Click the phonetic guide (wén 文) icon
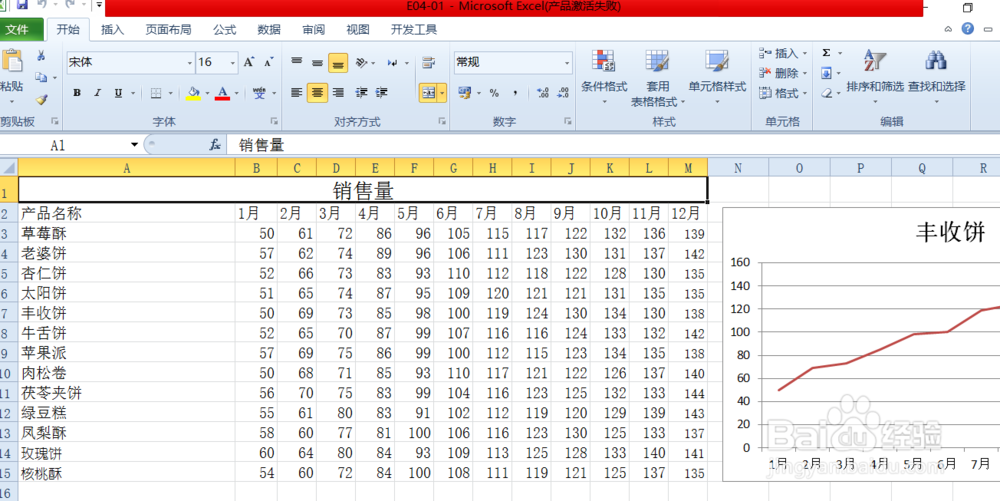The image size is (1000, 501). [x=259, y=93]
